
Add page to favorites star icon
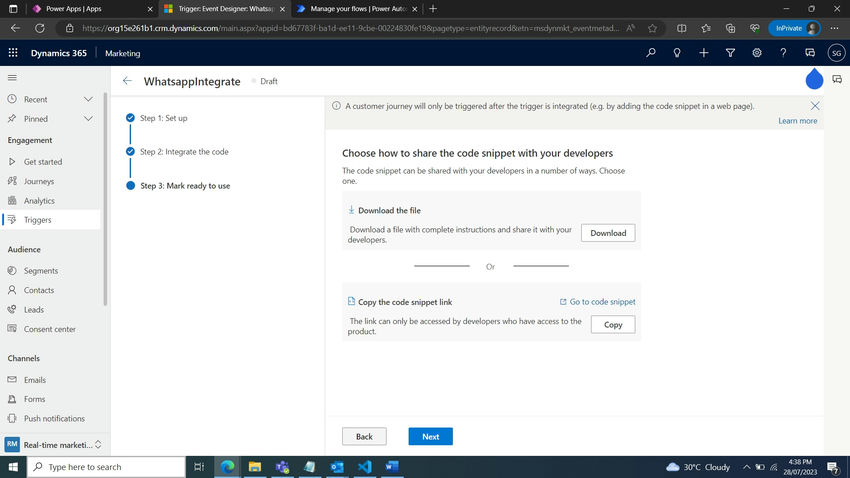653,28
